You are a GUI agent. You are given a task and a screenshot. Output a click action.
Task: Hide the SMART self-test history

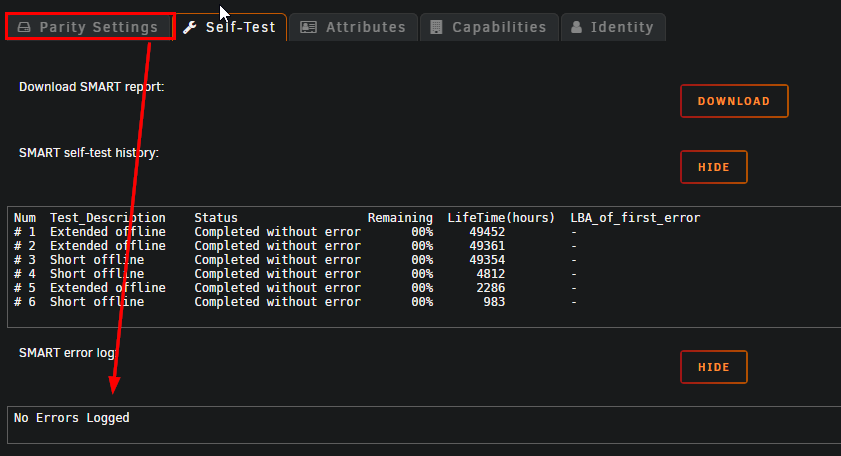(714, 167)
